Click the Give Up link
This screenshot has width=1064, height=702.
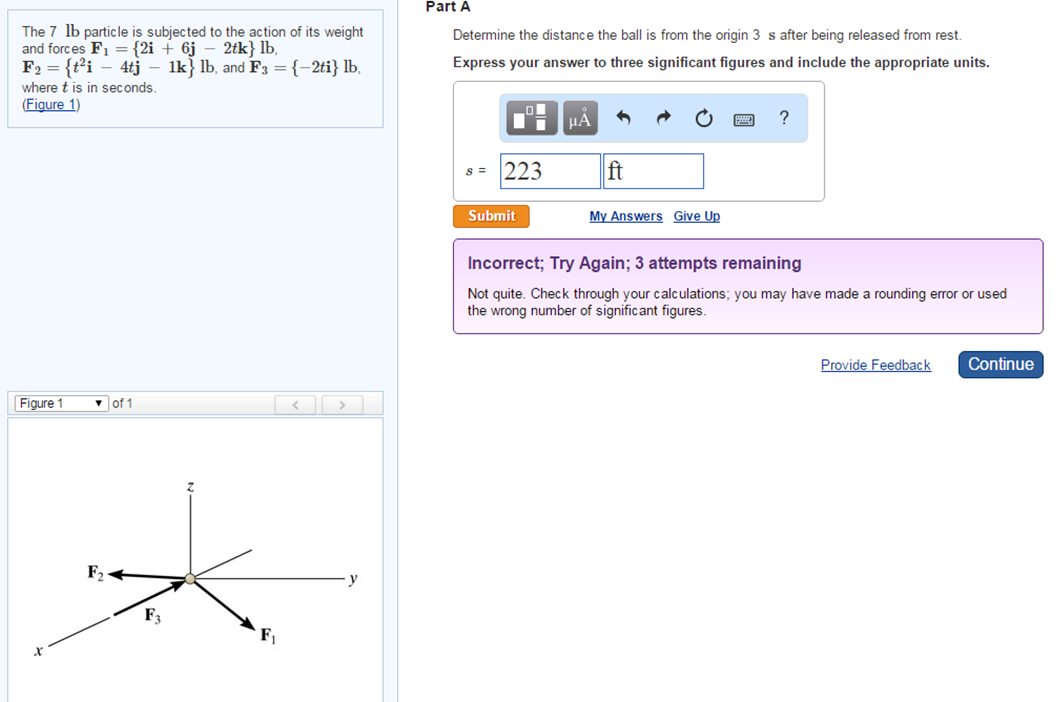coord(696,216)
